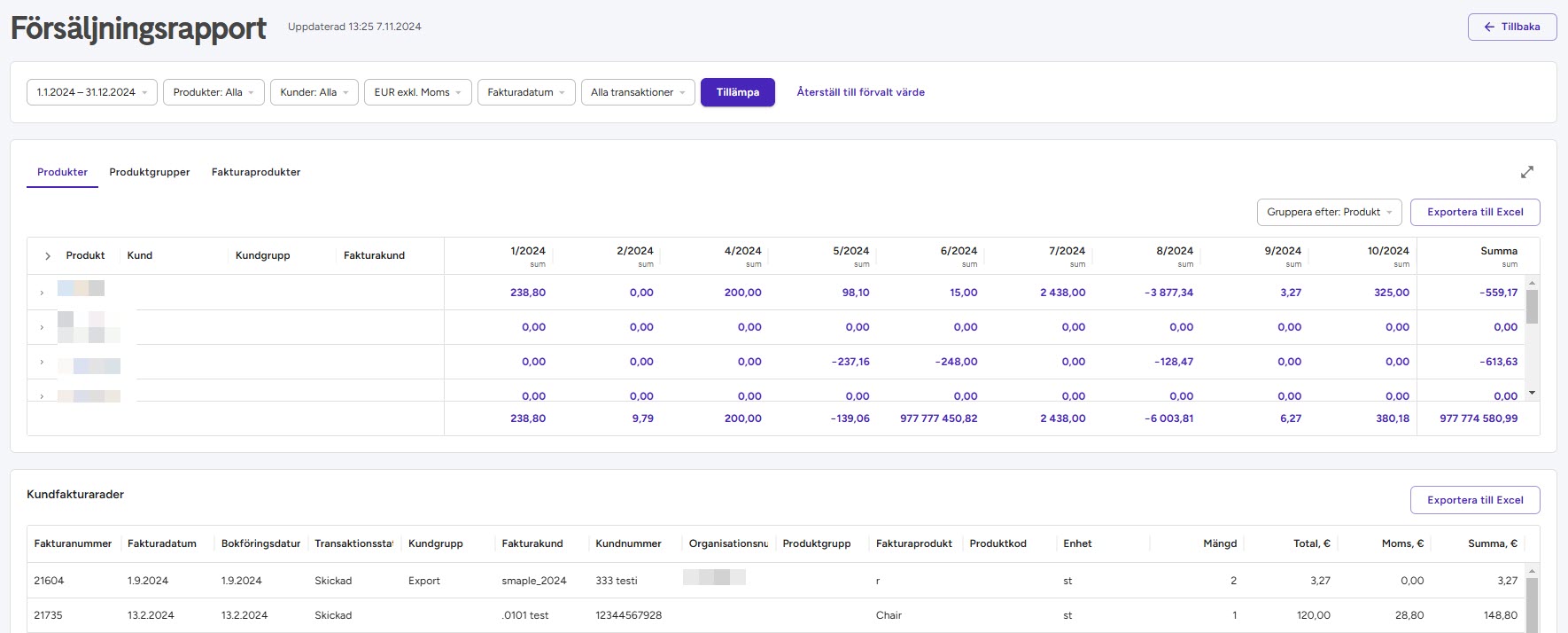Export the product table to Excel
Screen dimensions: 1568x633
point(1475,212)
